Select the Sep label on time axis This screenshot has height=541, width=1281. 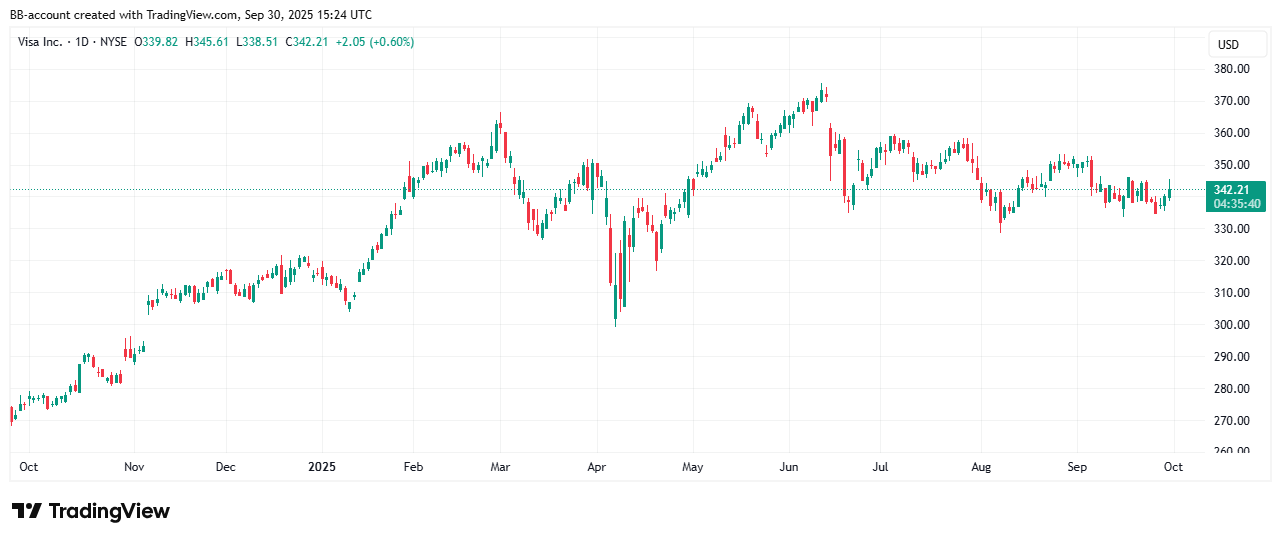[1077, 467]
